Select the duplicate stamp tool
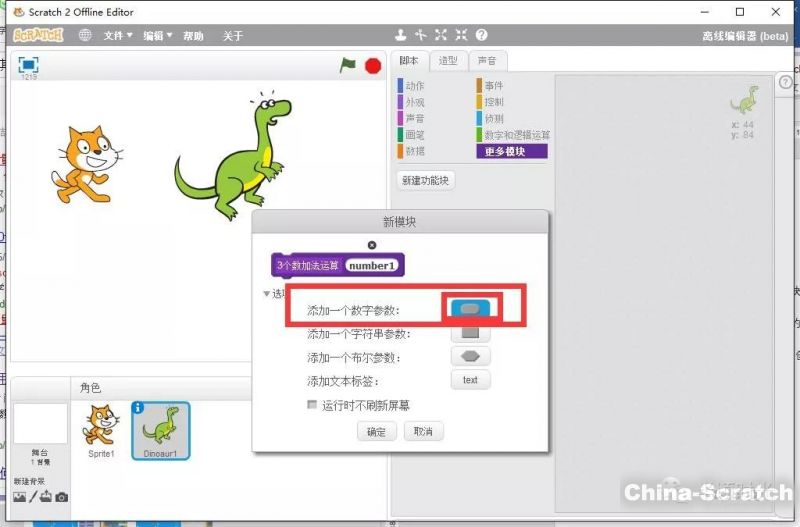Viewport: 800px width, 527px height. tap(401, 35)
